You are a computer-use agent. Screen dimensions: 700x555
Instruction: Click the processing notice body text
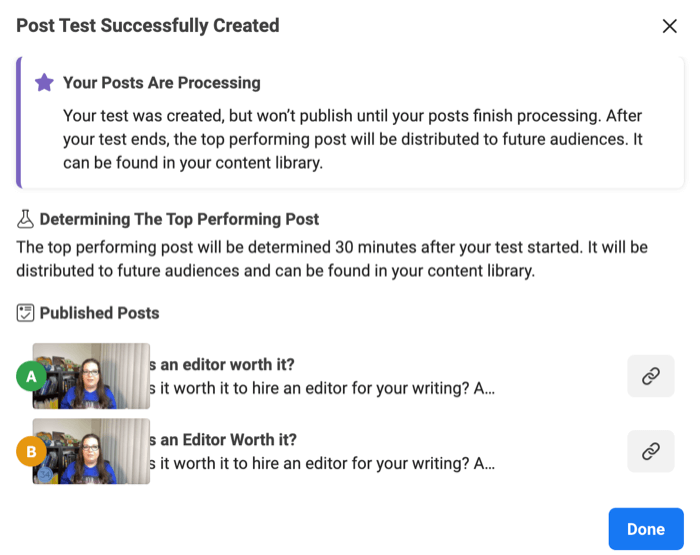pyautogui.click(x=353, y=139)
